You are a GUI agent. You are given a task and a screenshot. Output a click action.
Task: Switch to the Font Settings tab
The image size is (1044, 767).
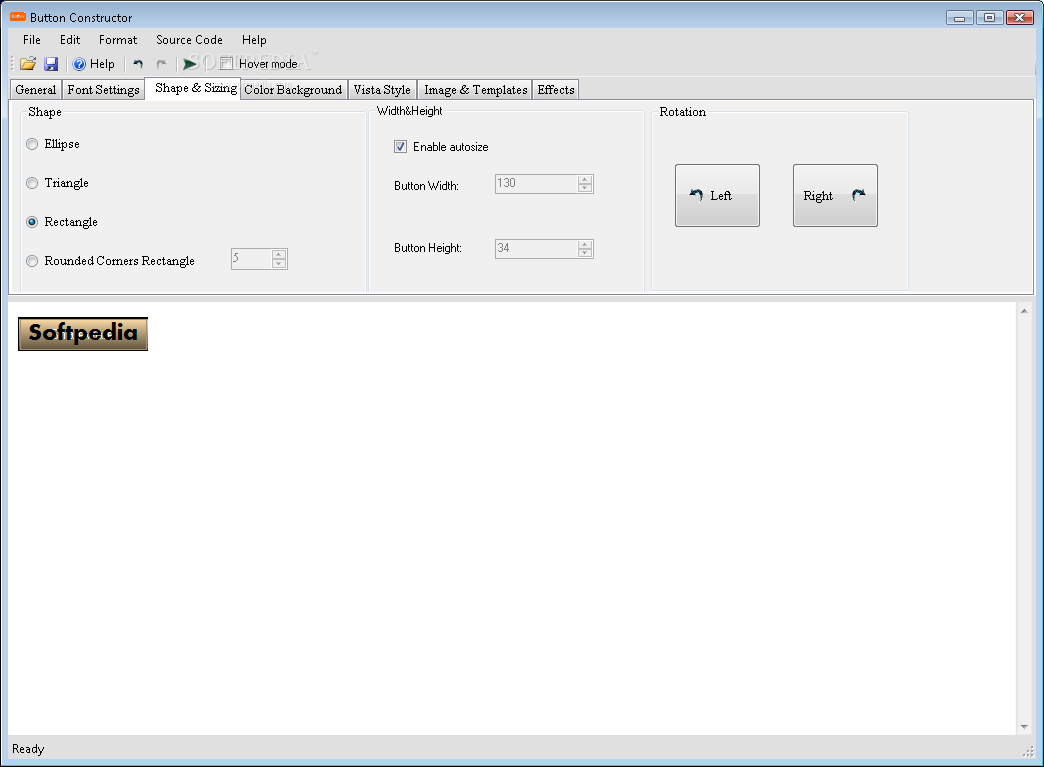pos(103,90)
